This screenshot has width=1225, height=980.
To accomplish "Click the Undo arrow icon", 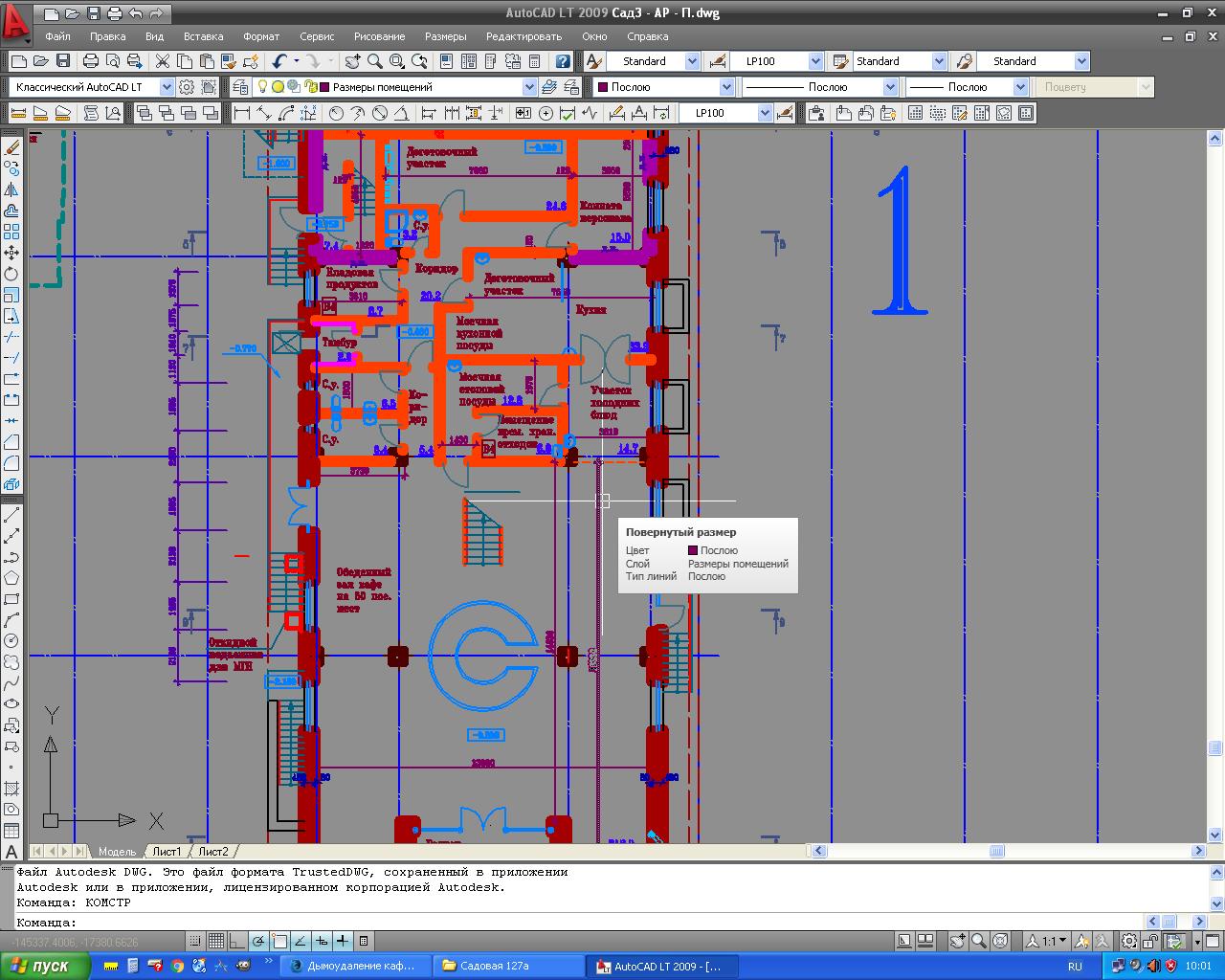I will coord(279,61).
